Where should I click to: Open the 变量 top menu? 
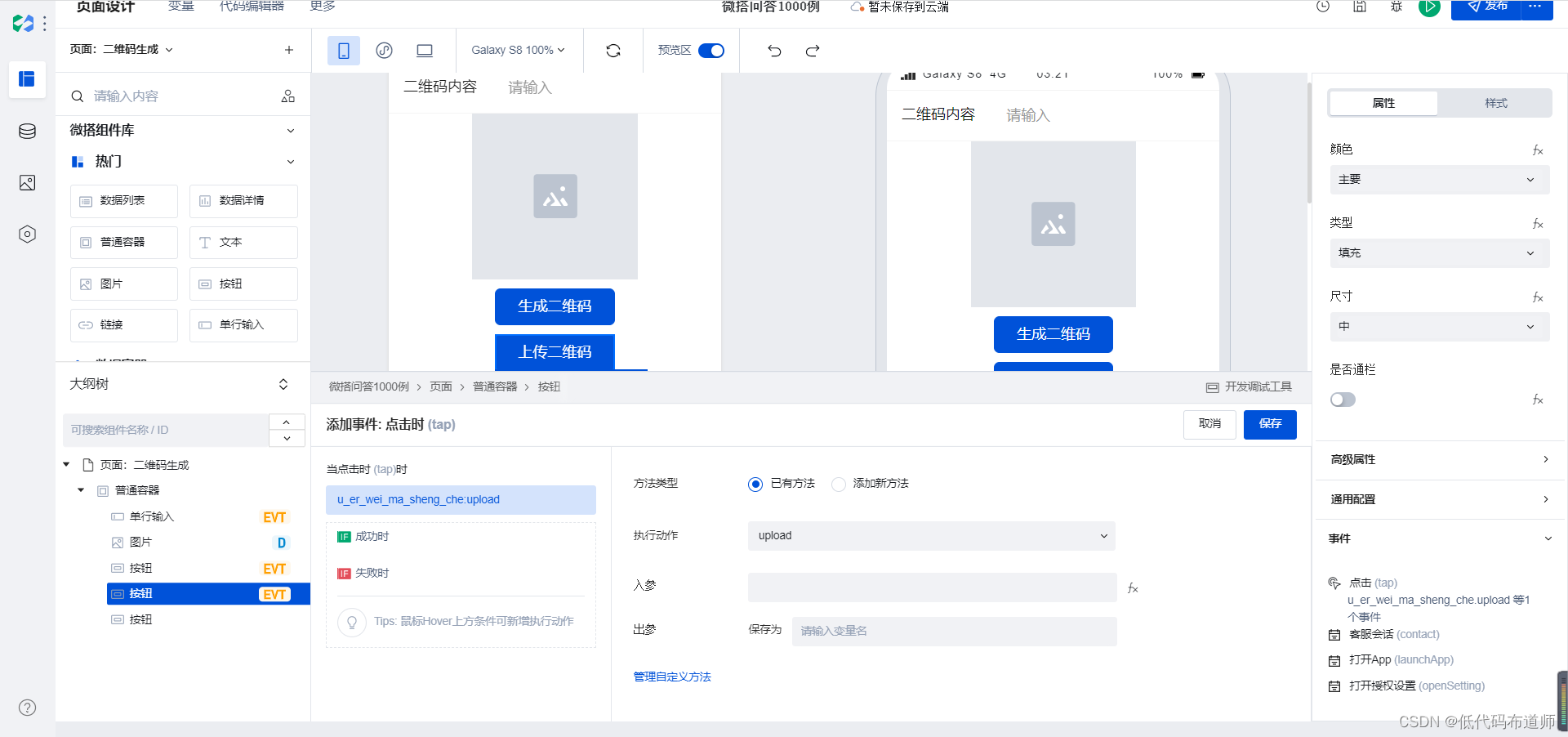(x=181, y=7)
